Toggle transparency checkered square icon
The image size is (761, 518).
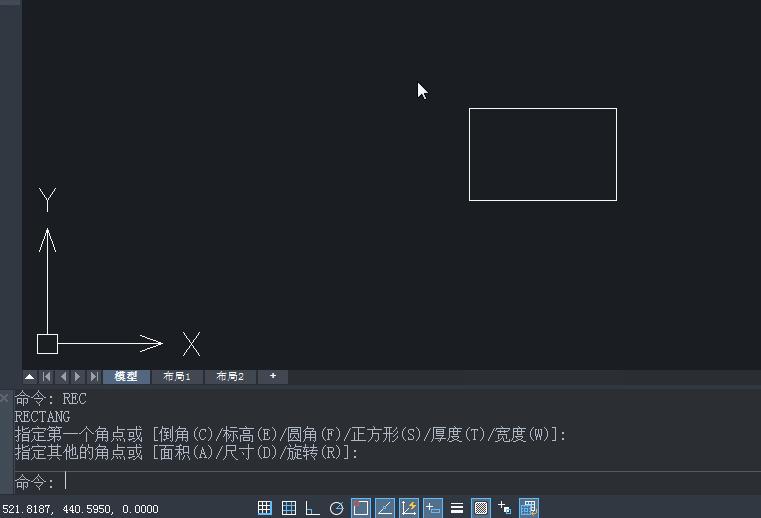coord(481,508)
